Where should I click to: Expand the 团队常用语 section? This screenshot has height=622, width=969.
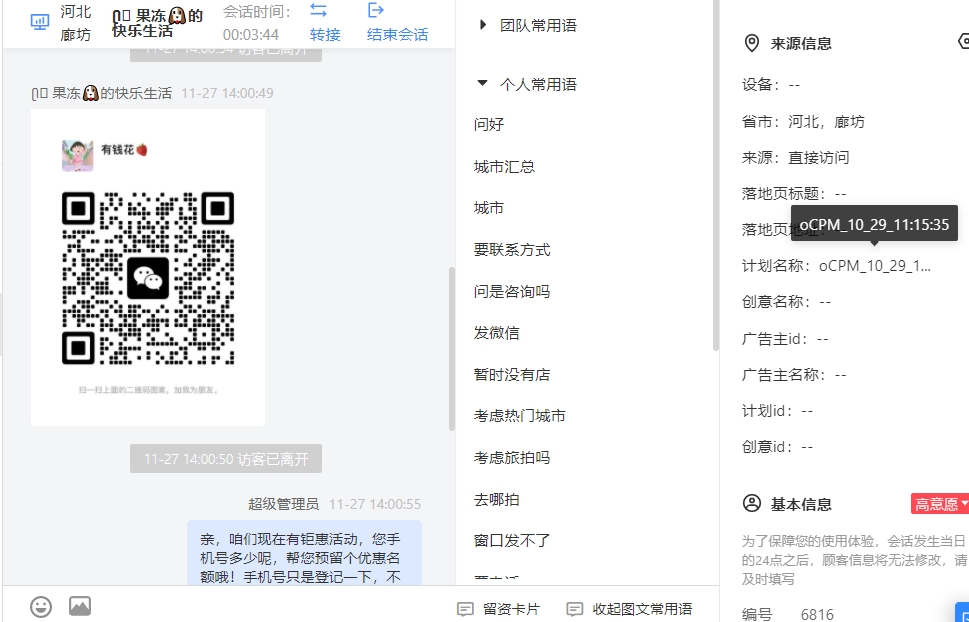483,25
